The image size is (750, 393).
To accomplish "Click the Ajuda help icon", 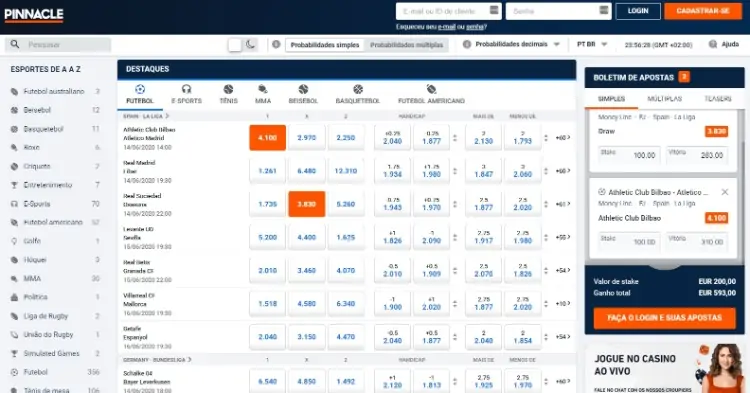I will click(713, 44).
